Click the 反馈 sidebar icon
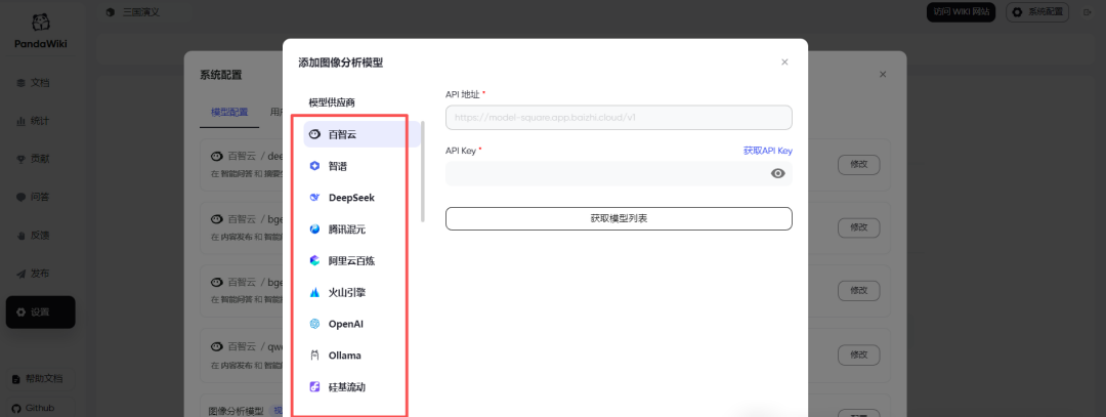Screen dimensions: 1106x417 pos(20,236)
